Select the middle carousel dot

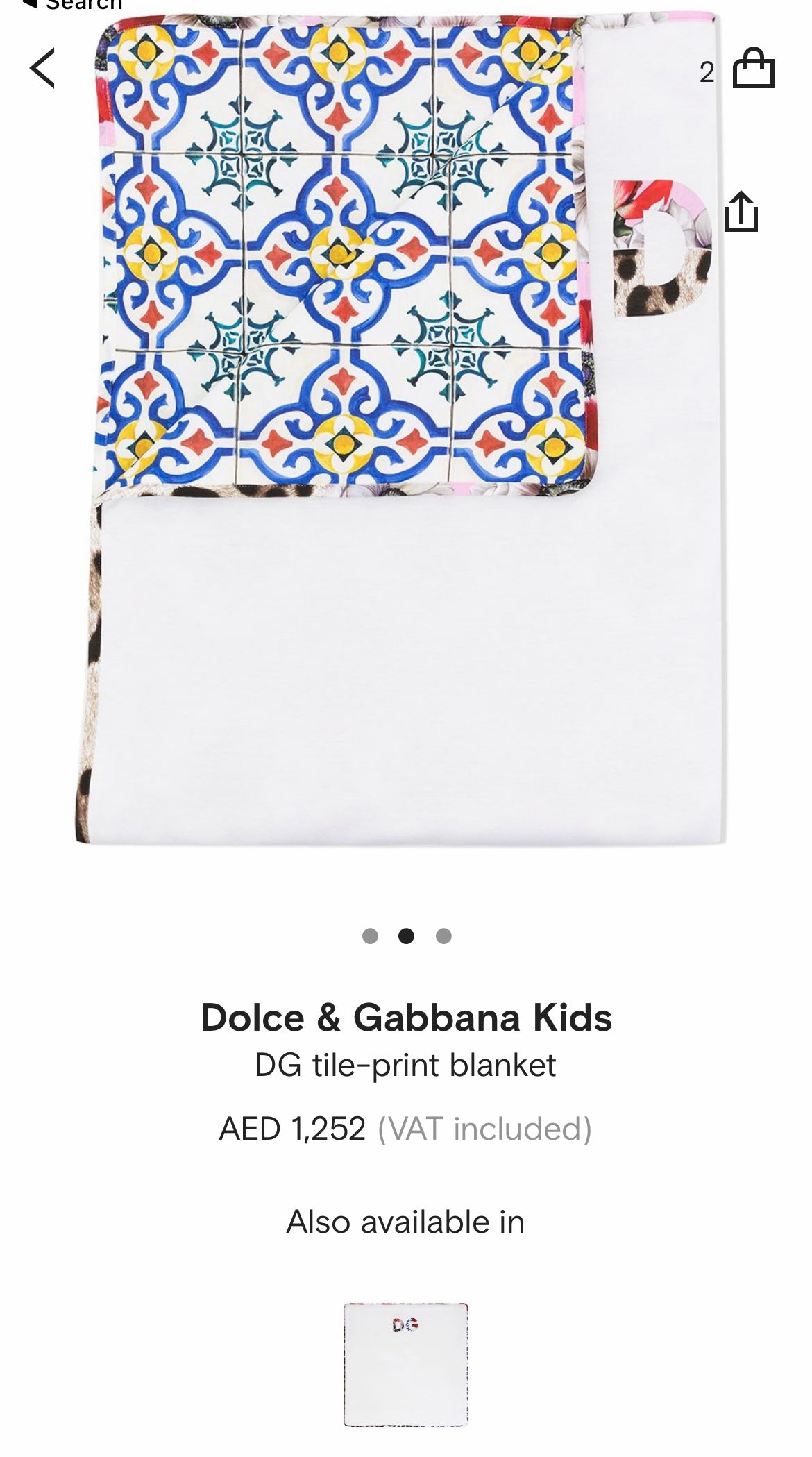[x=406, y=936]
